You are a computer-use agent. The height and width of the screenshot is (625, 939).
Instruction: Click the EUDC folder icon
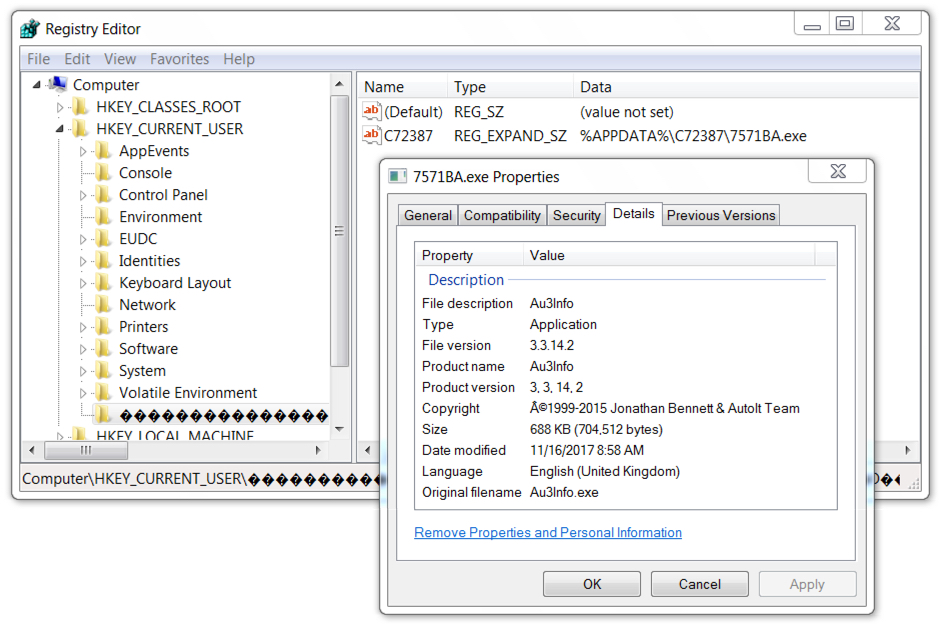[x=103, y=239]
